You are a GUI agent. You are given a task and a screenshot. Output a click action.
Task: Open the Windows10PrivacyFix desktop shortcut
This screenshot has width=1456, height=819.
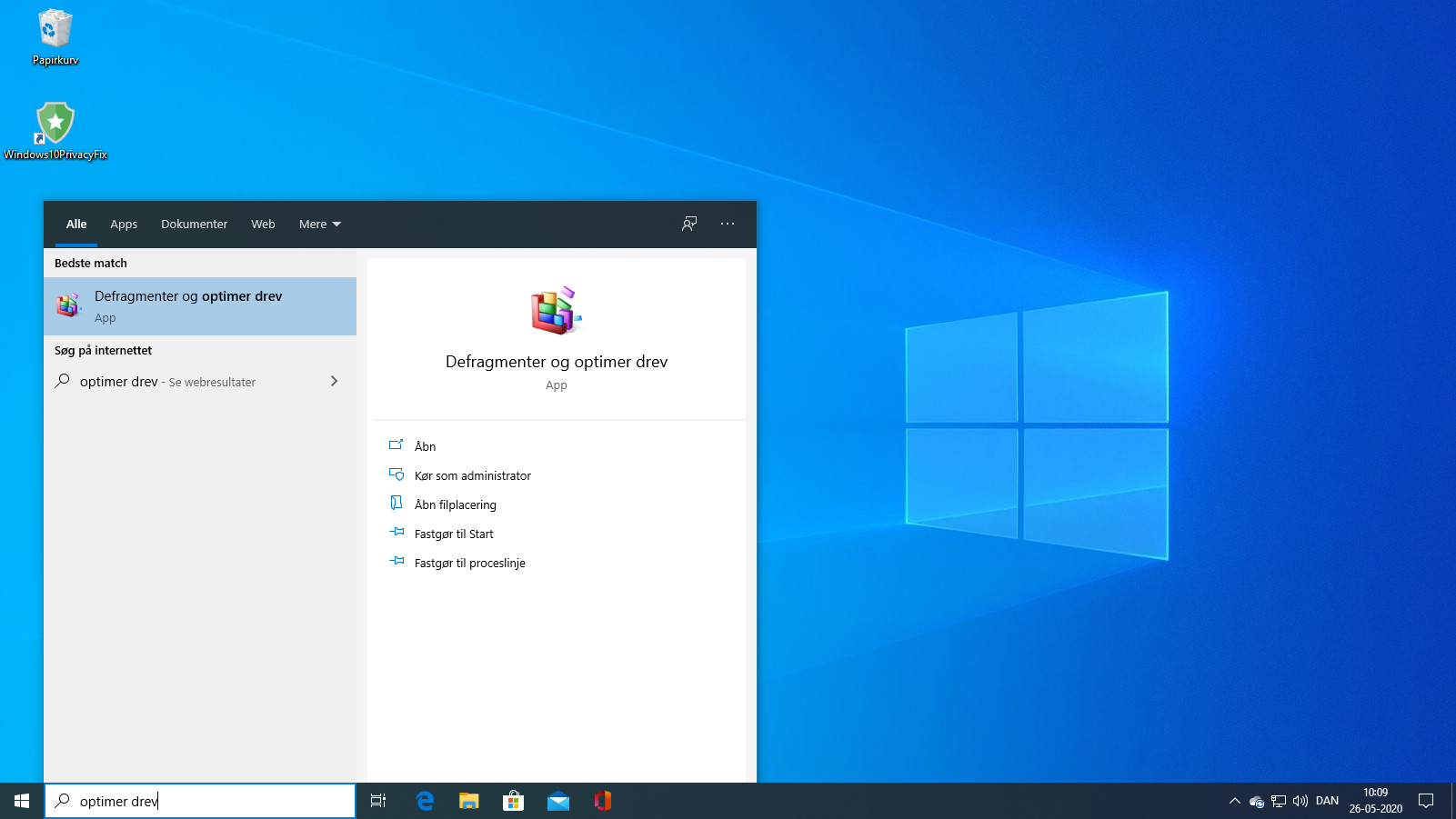point(55,130)
